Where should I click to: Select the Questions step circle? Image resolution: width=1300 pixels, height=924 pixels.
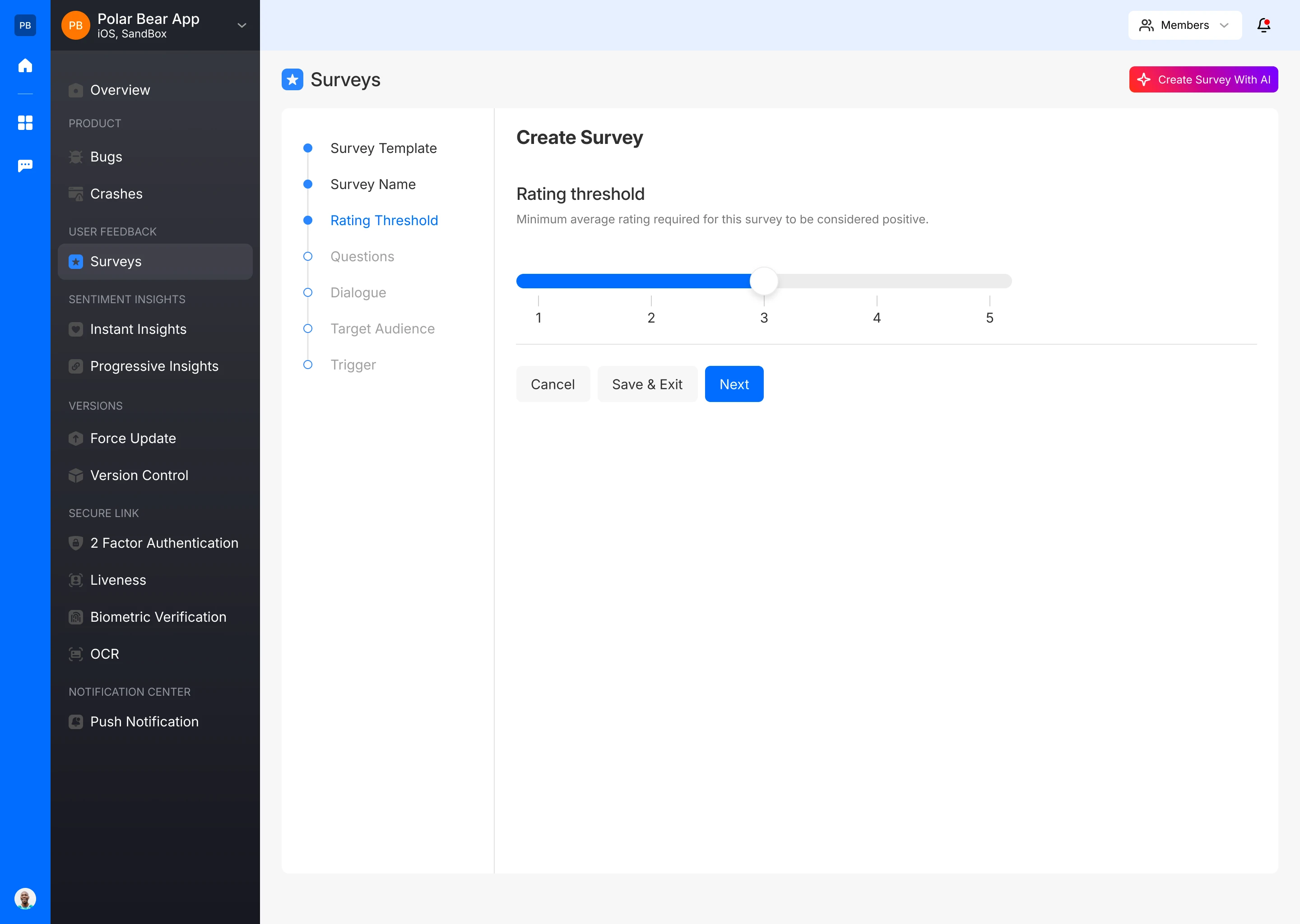(x=308, y=257)
